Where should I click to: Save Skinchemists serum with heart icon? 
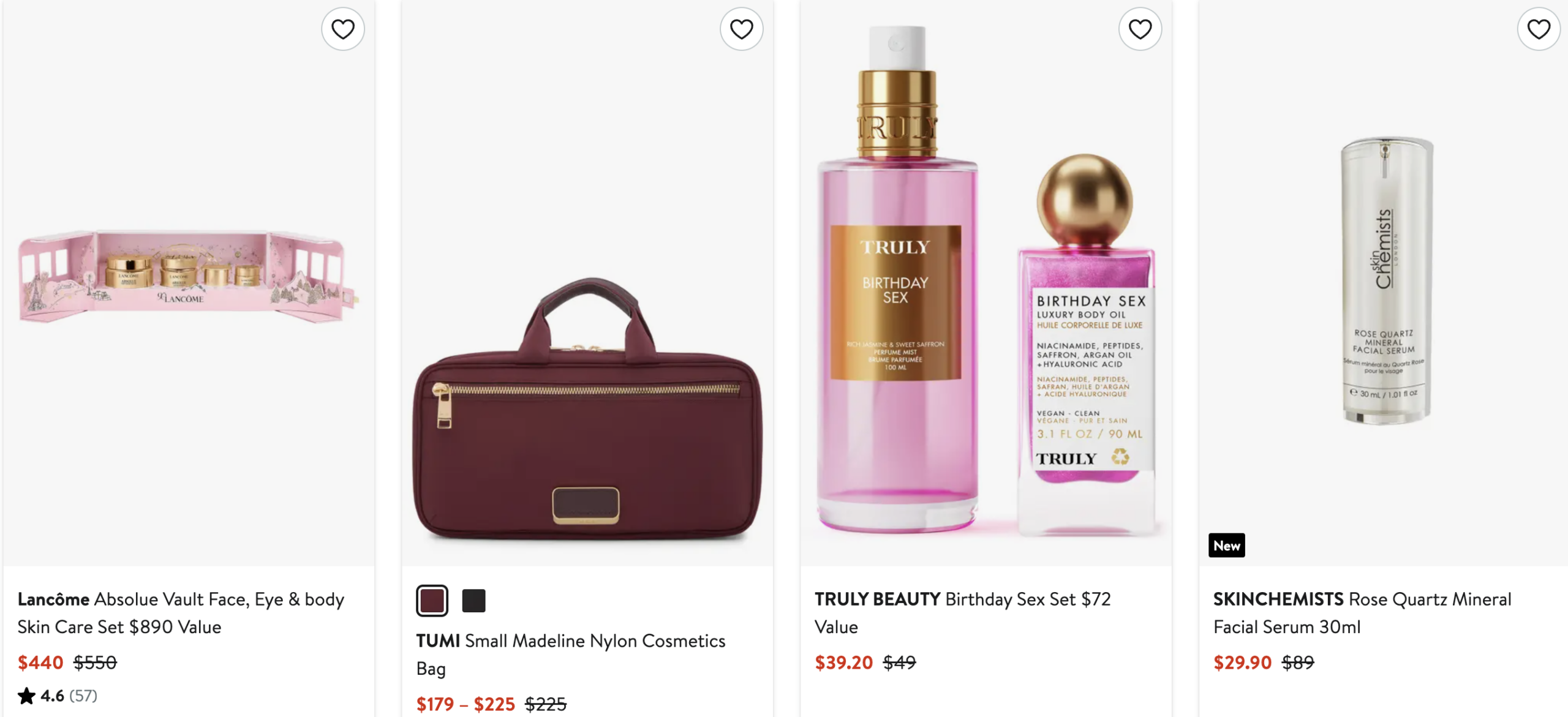[1539, 29]
